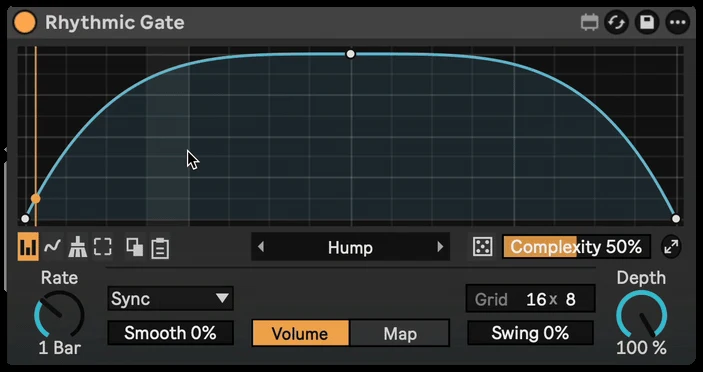Select the curve draw mode icon
Image resolution: width=703 pixels, height=372 pixels.
(x=52, y=247)
